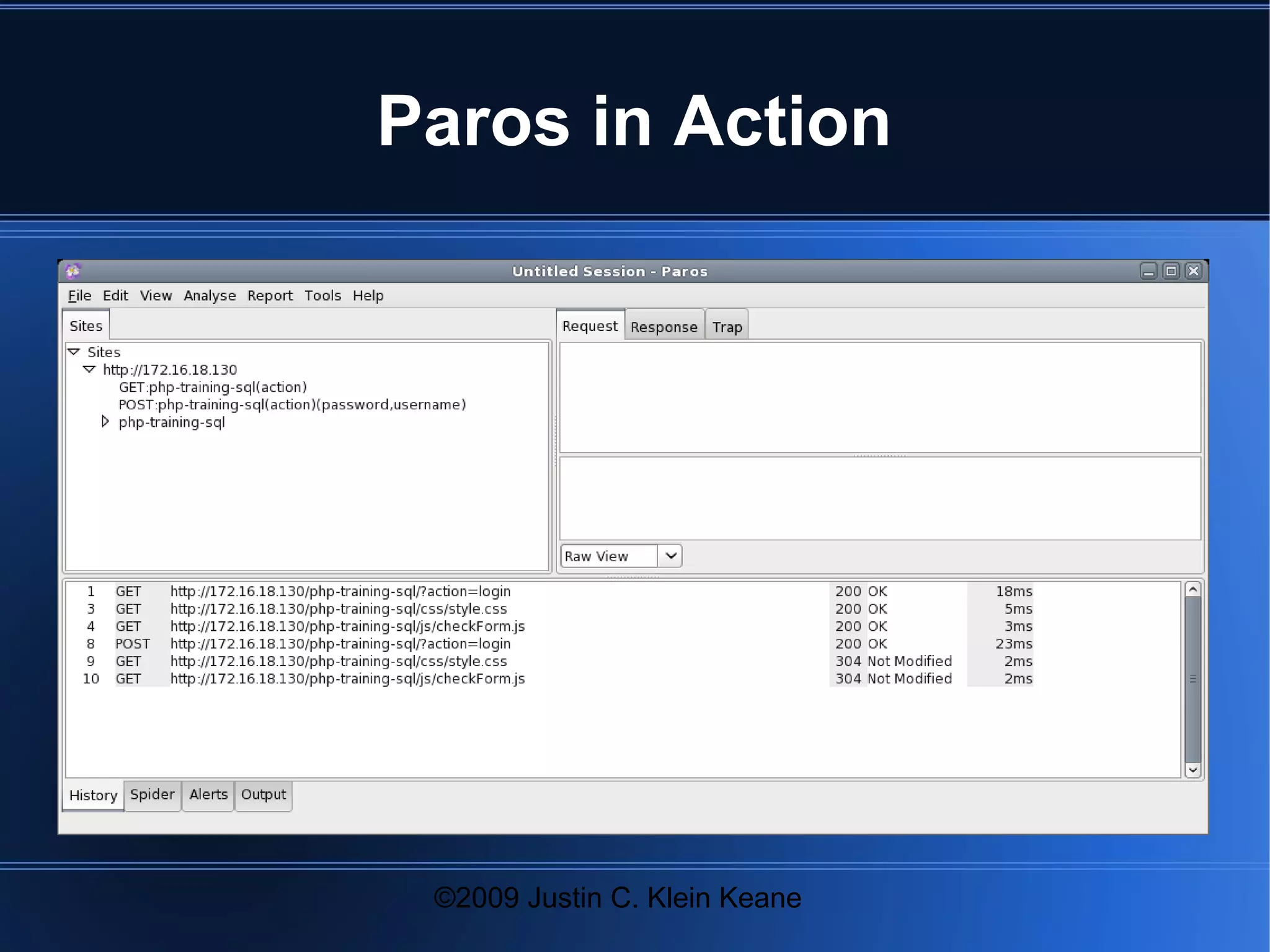This screenshot has height=952, width=1270.
Task: Select POST:php-training-sql(action)(password,username) entry
Action: (x=292, y=404)
